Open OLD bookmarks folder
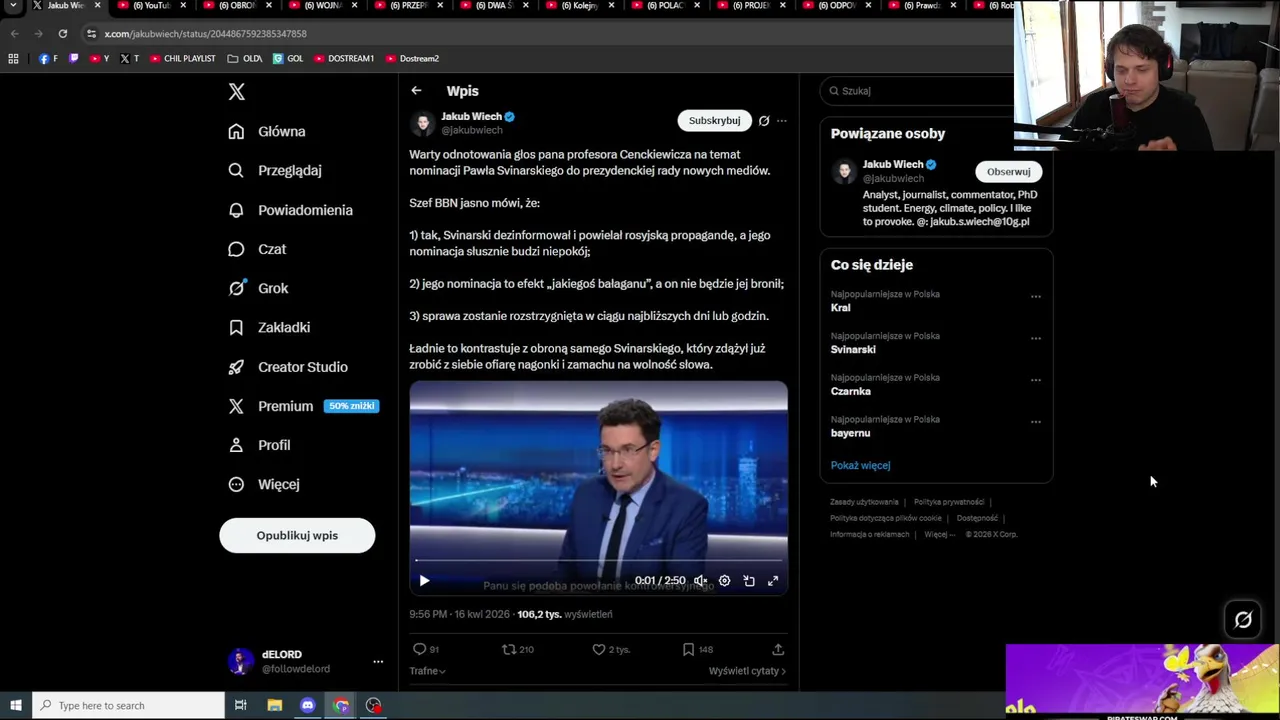The width and height of the screenshot is (1280, 720). pyautogui.click(x=245, y=58)
